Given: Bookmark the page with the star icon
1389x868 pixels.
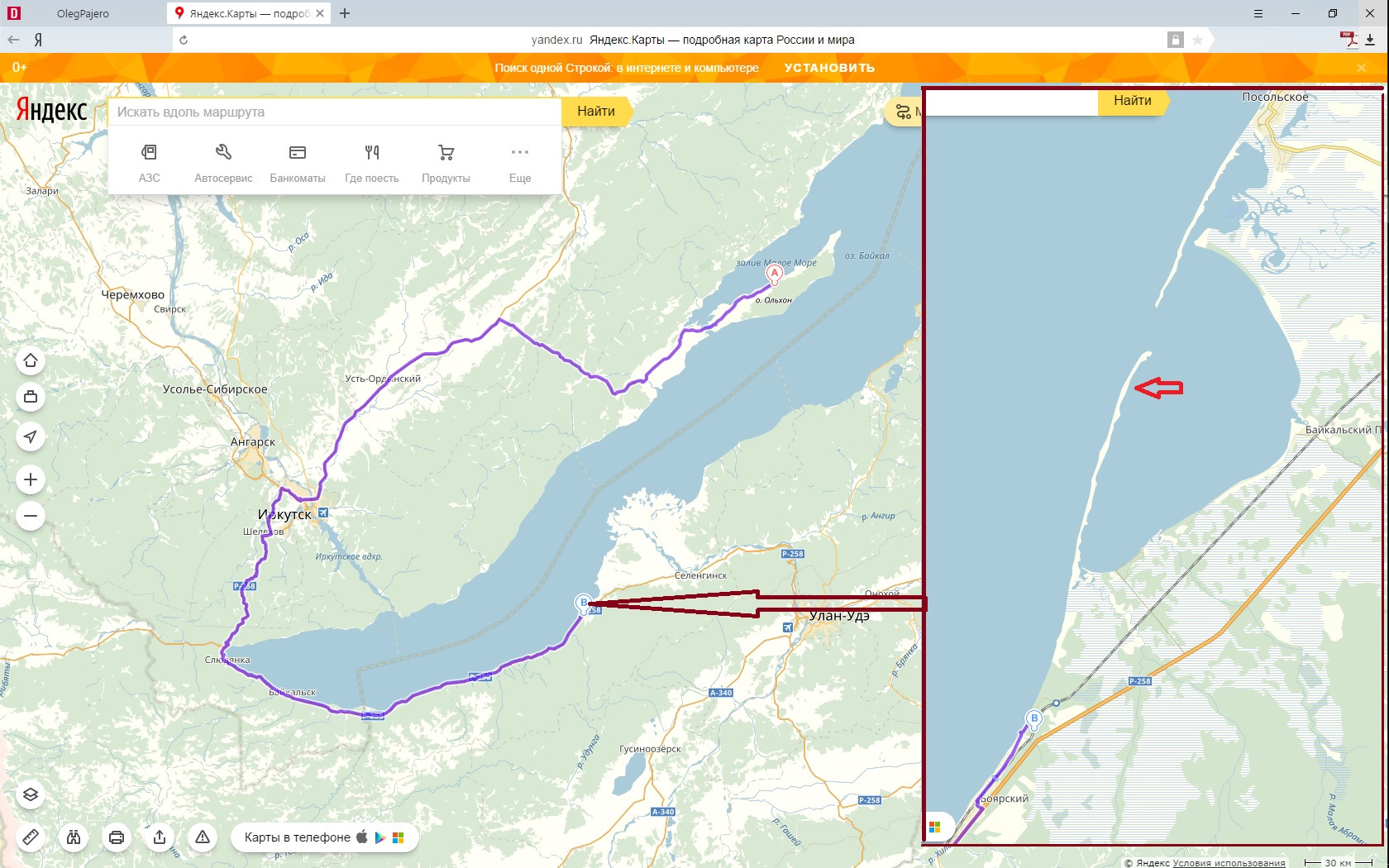Looking at the screenshot, I should [1197, 40].
